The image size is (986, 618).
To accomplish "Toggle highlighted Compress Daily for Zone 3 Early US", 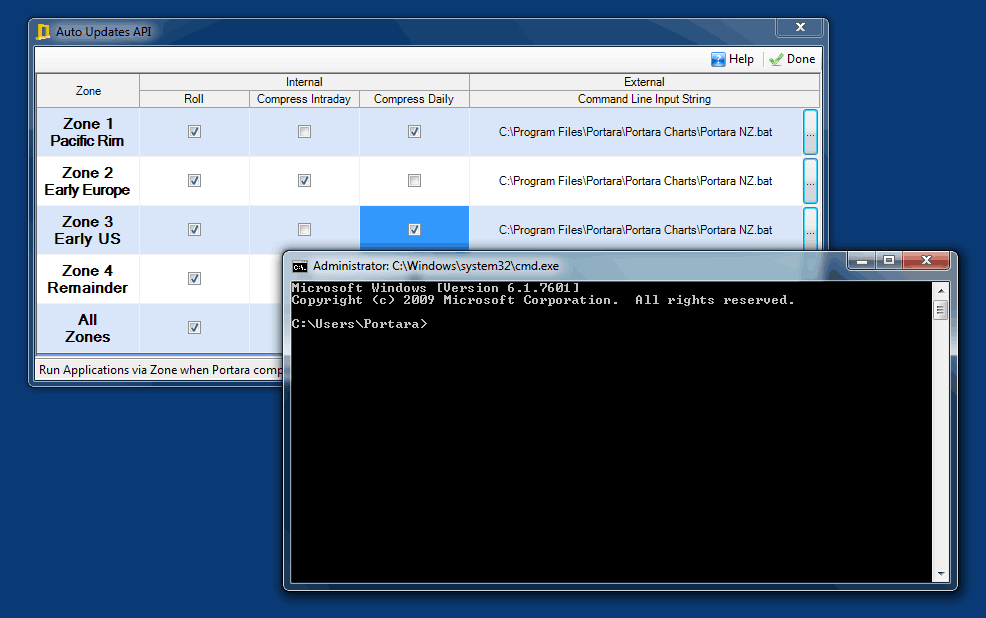I will 414,229.
